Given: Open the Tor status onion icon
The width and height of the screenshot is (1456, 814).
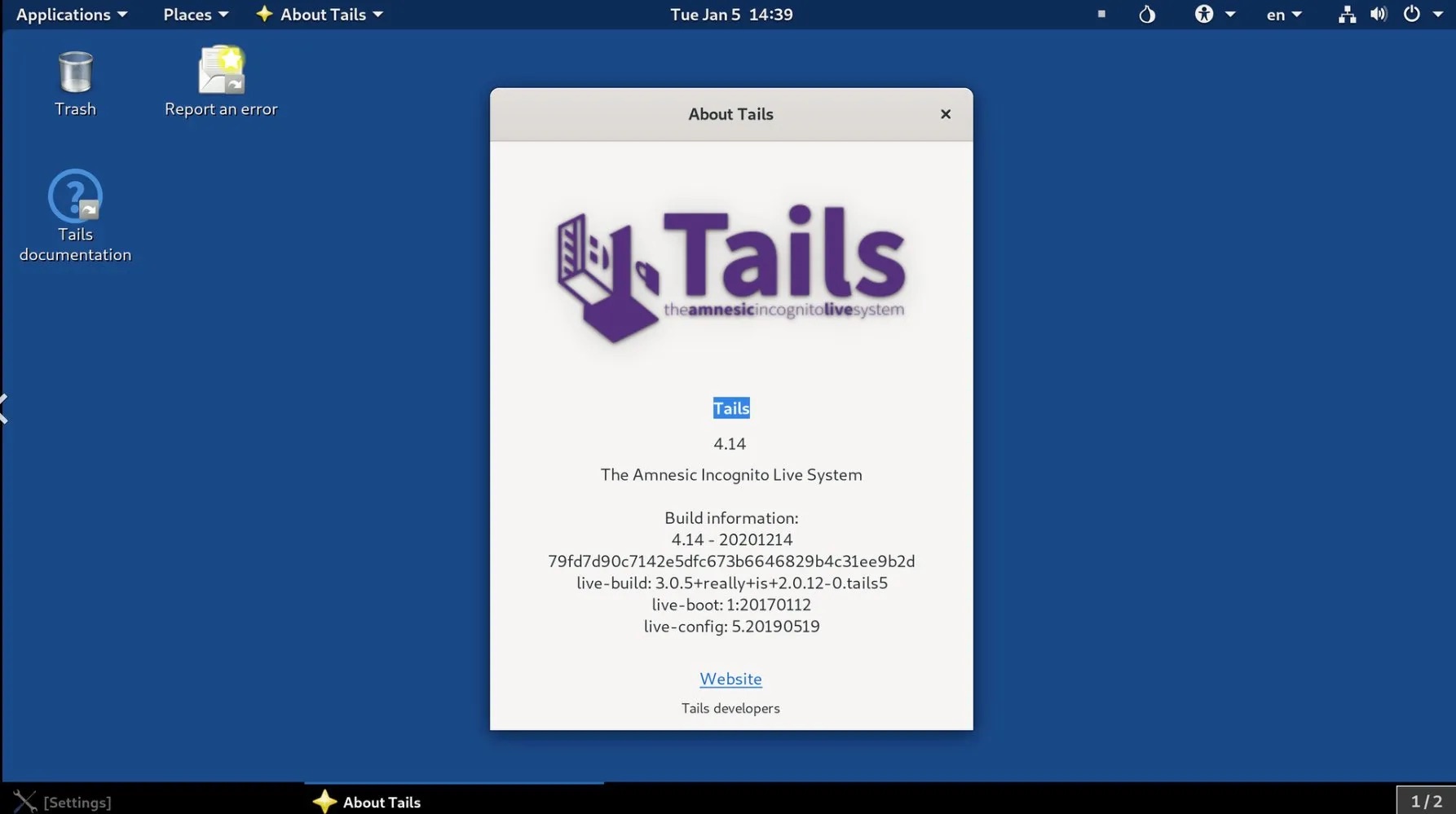Looking at the screenshot, I should pos(1146,14).
